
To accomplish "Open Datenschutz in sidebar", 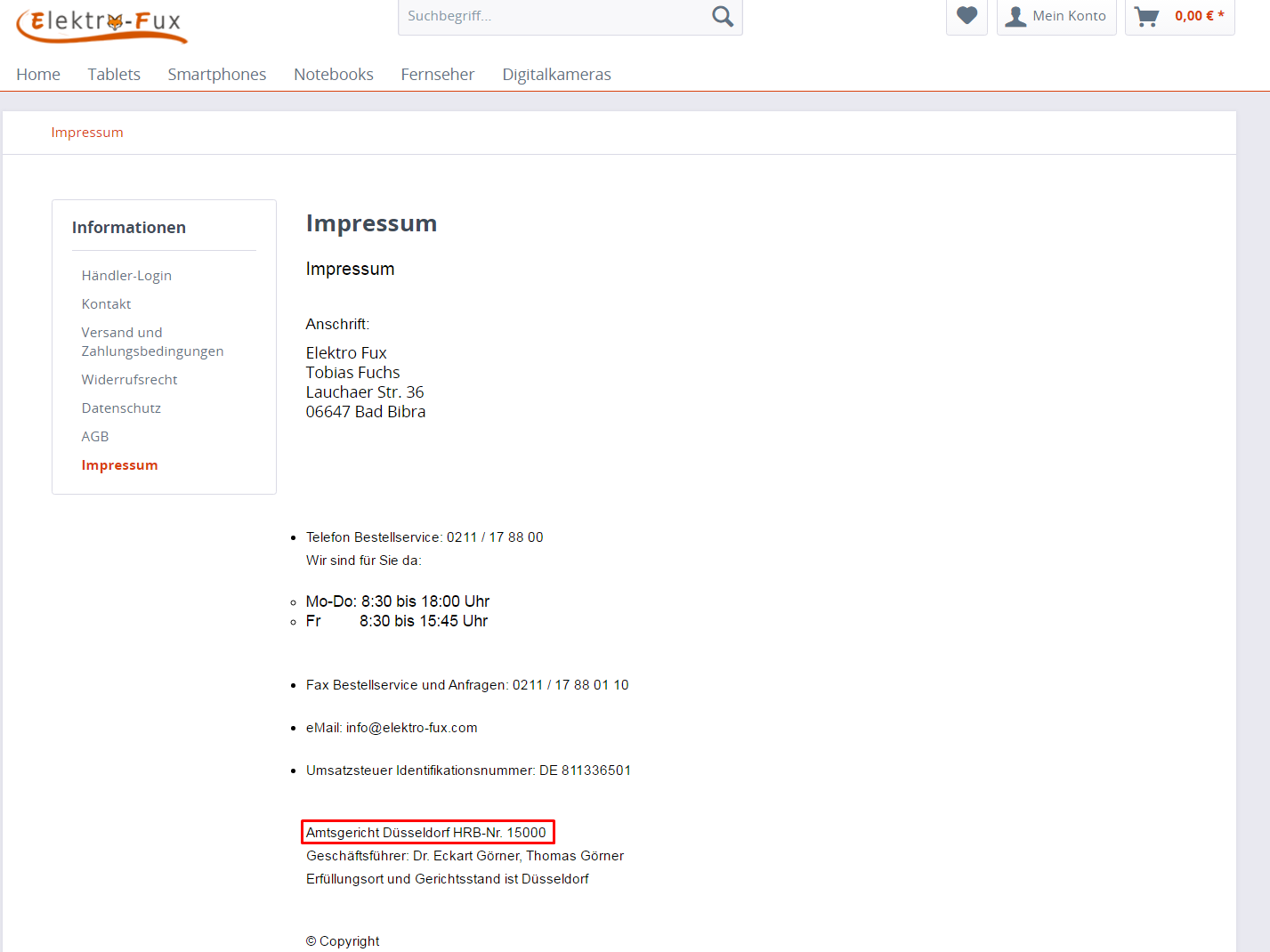I will click(121, 408).
